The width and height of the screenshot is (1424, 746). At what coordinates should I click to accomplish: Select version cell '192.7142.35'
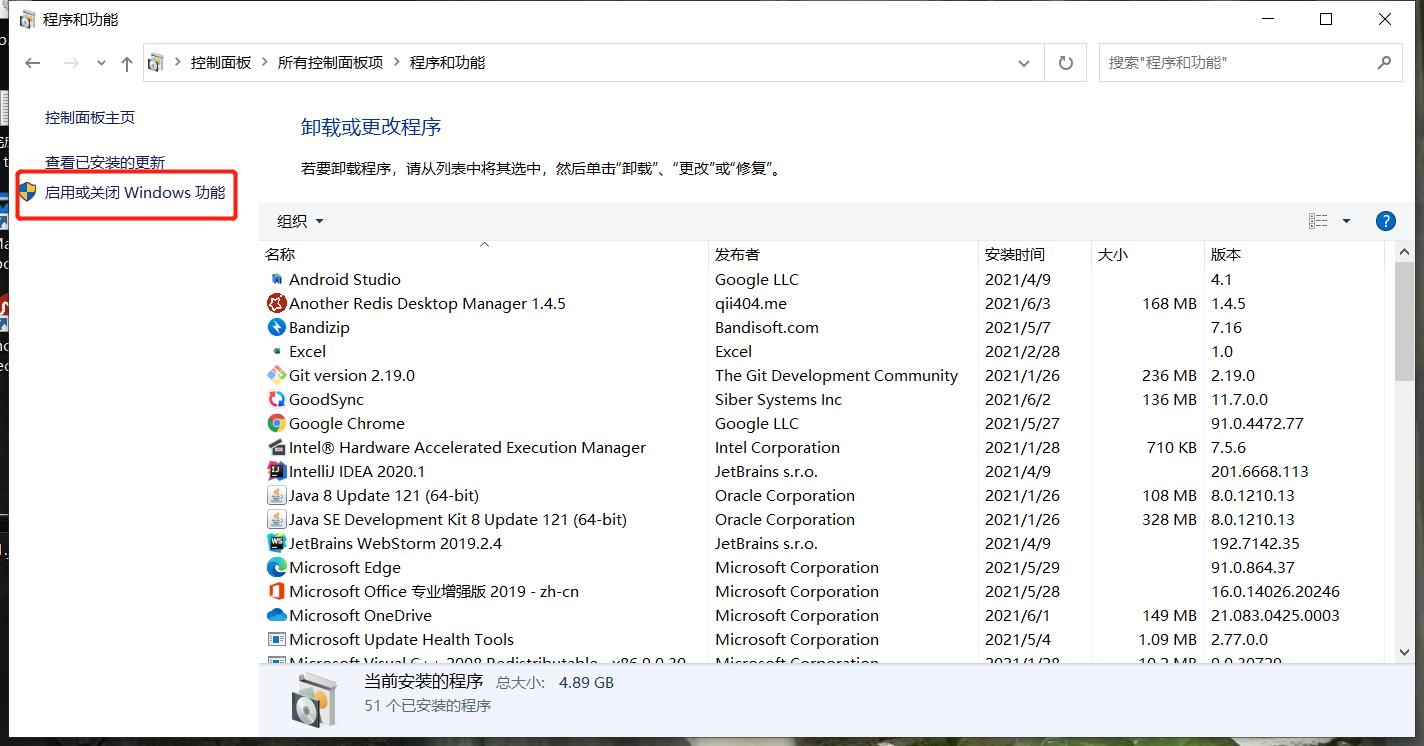[x=1255, y=543]
